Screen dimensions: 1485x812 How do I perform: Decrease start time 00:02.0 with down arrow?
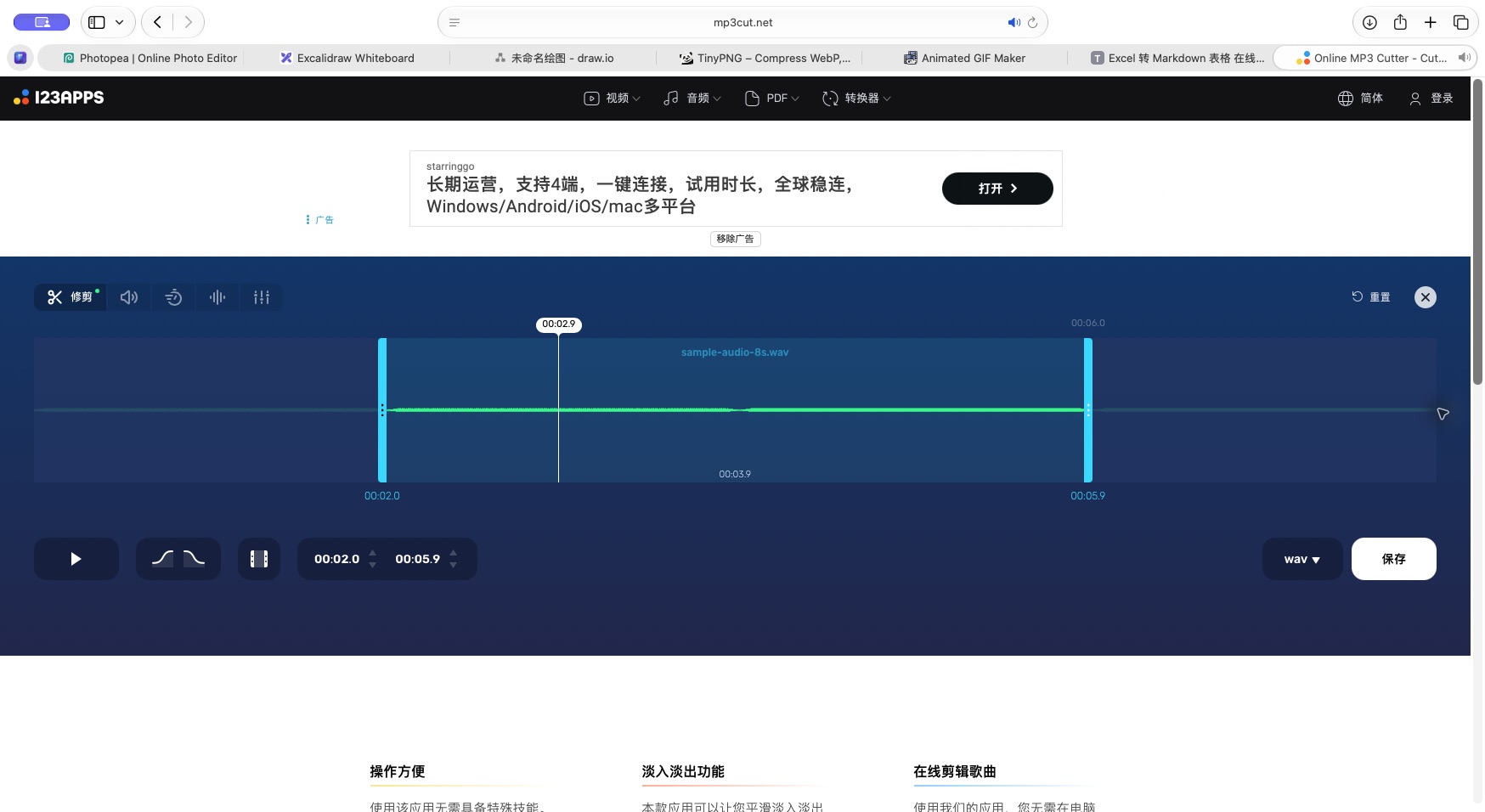(372, 565)
